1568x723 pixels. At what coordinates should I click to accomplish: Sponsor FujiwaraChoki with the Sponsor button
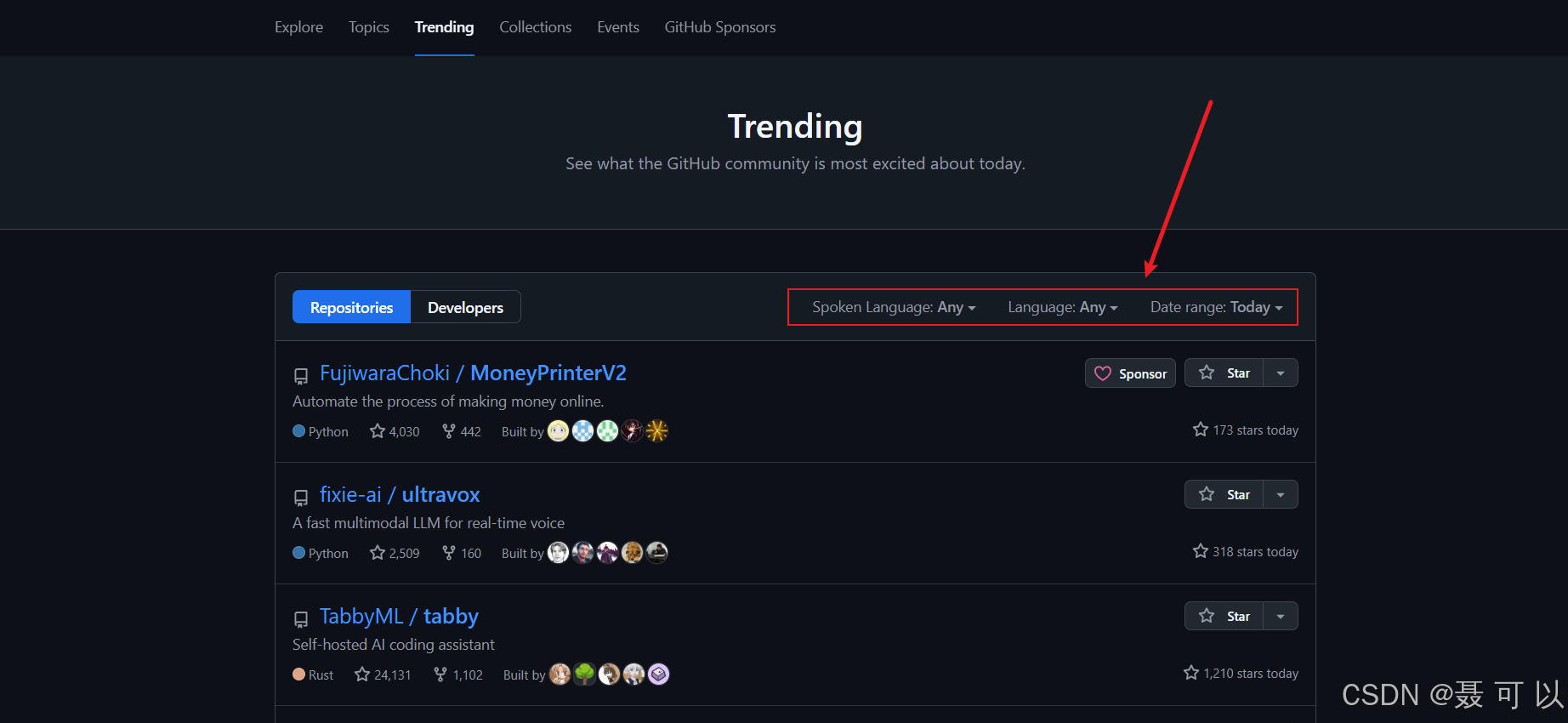pos(1130,373)
